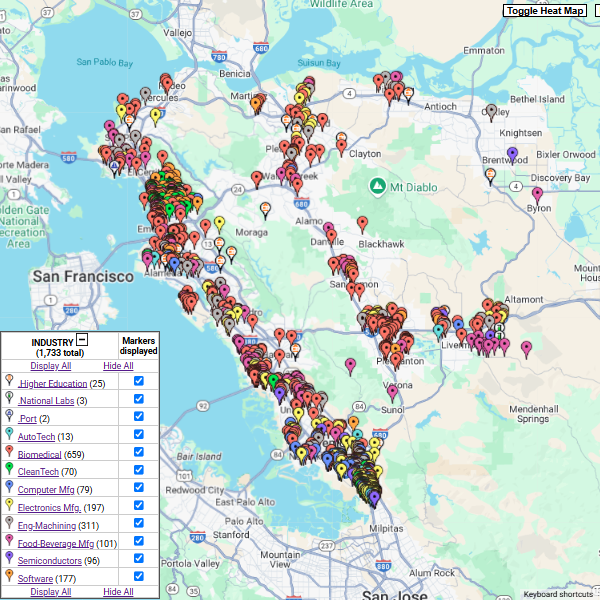Uncheck the AutoTech markers checkbox
600x600 pixels.
tap(139, 434)
